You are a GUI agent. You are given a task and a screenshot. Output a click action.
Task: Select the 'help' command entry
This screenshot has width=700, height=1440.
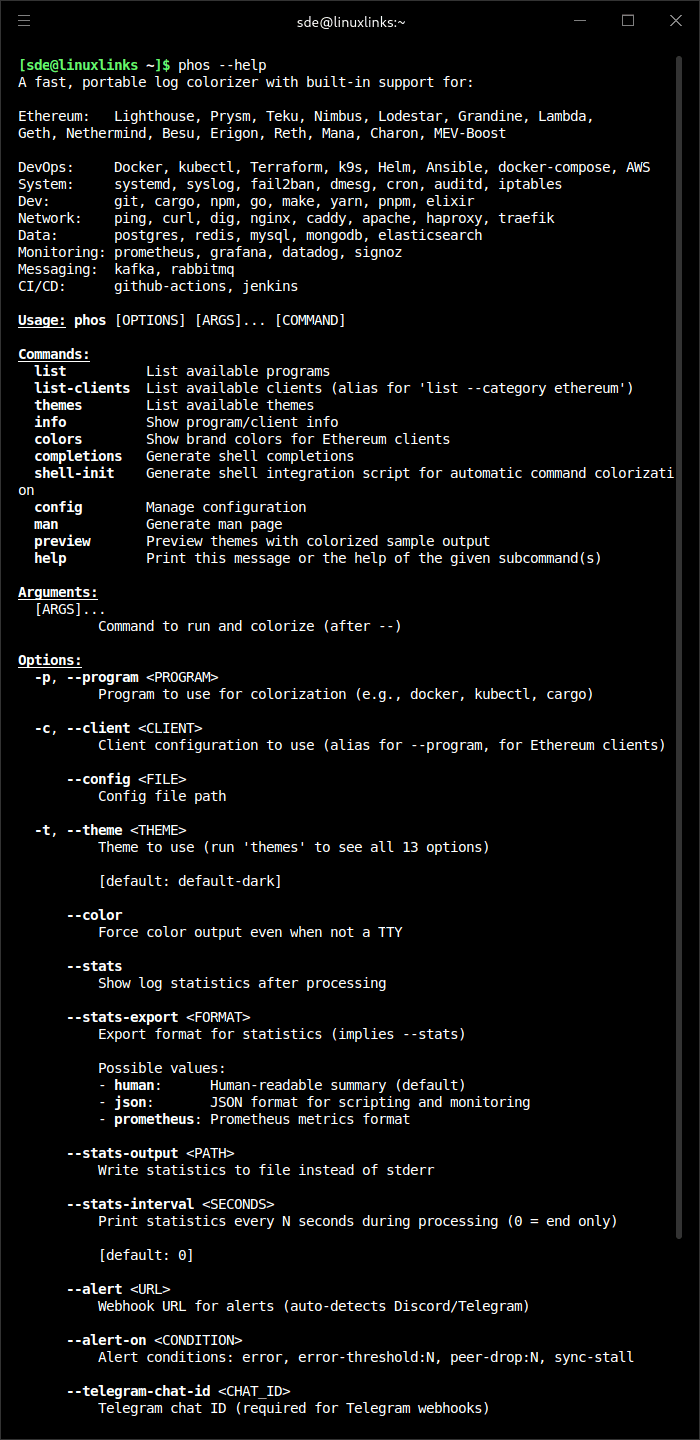coord(50,558)
